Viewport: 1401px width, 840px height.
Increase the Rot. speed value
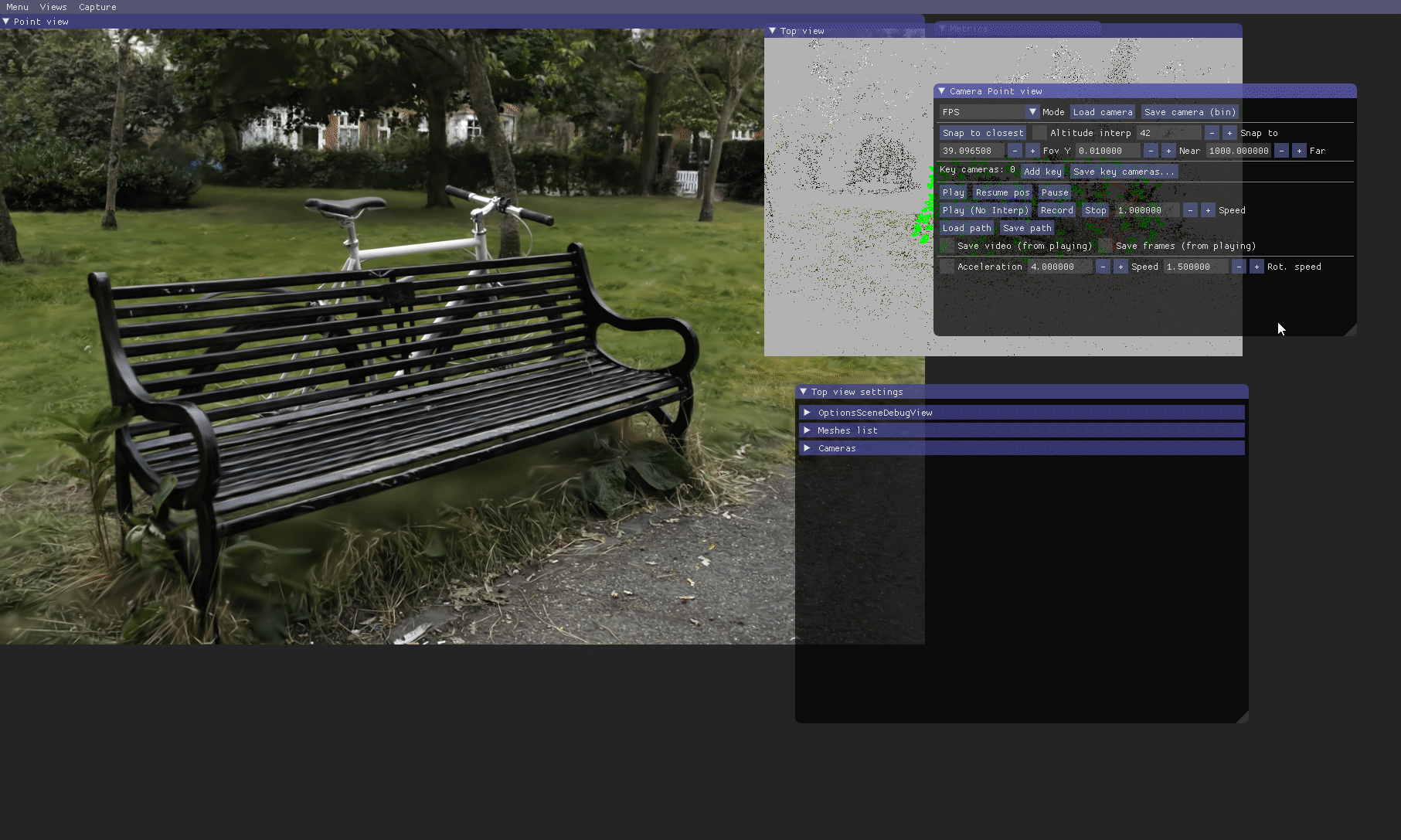pyautogui.click(x=1256, y=267)
